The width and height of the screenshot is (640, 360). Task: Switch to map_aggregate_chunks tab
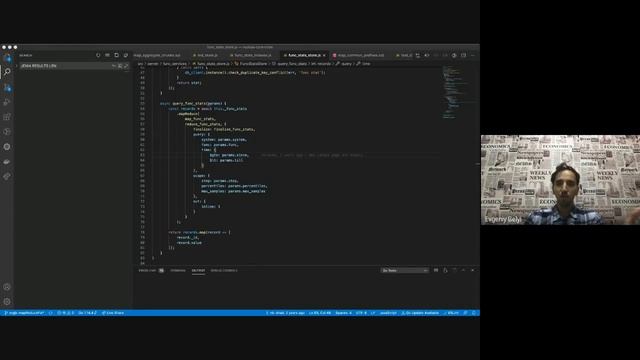click(157, 55)
